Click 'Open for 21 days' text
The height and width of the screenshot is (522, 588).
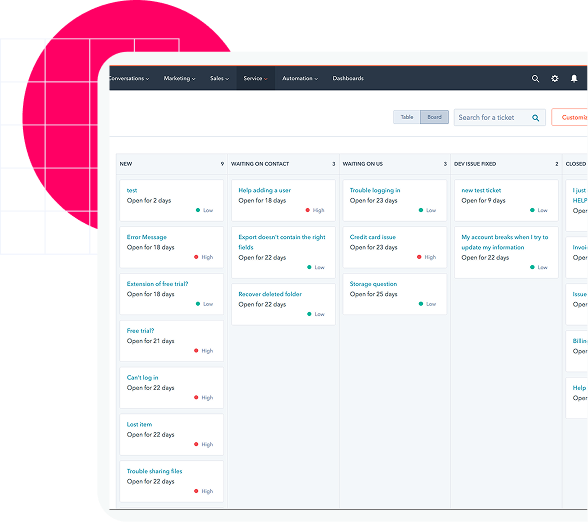click(150, 341)
